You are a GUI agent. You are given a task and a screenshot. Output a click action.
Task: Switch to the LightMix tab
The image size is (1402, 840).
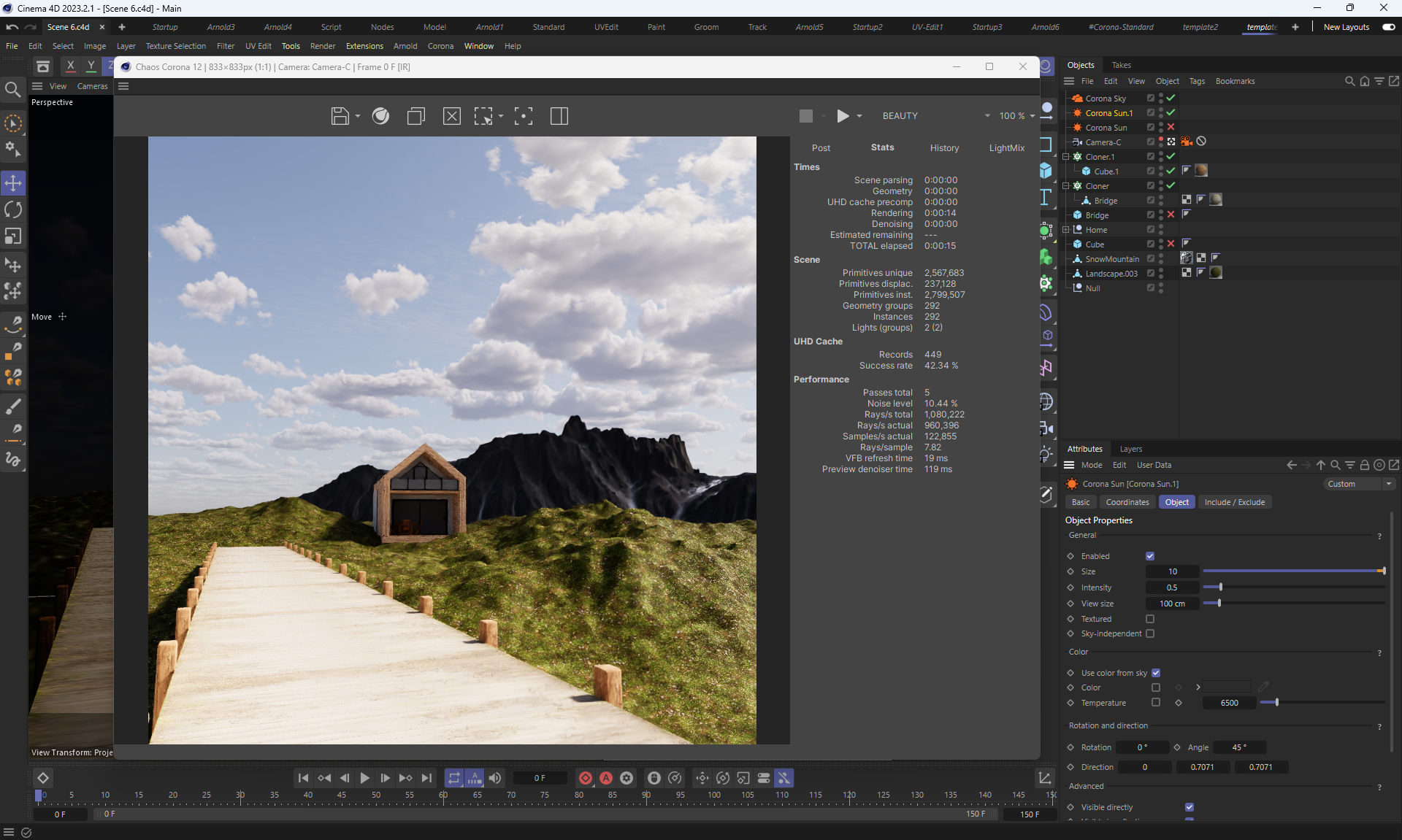point(1006,148)
